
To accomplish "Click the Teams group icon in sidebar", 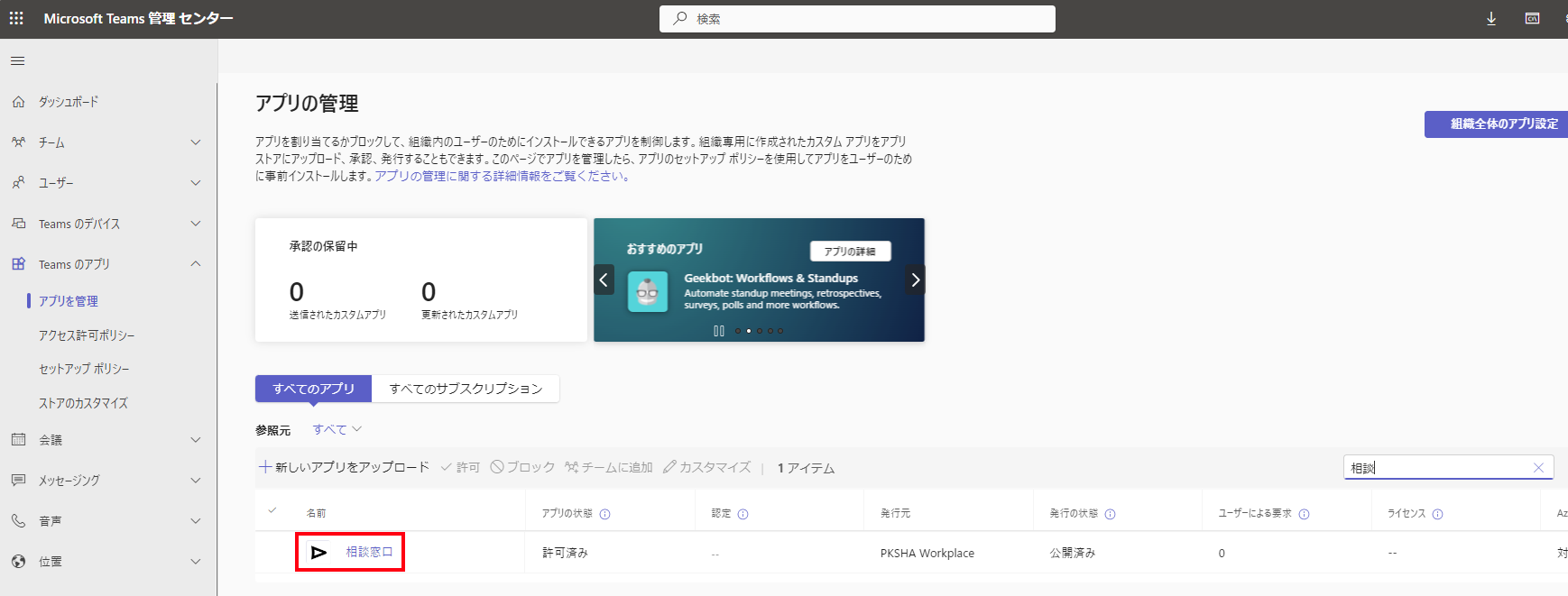I will click(x=19, y=142).
